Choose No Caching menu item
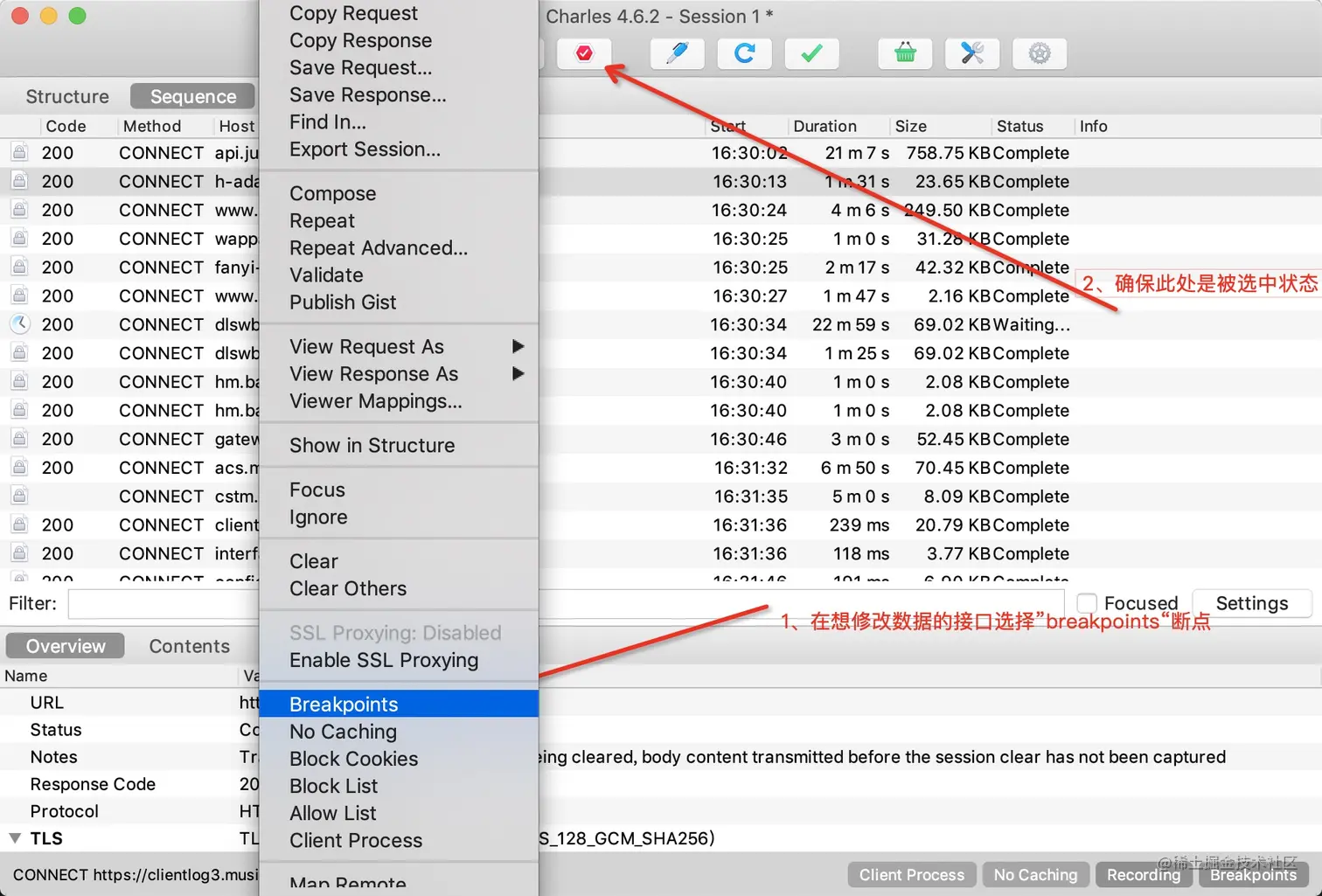The image size is (1322, 896). pyautogui.click(x=399, y=732)
